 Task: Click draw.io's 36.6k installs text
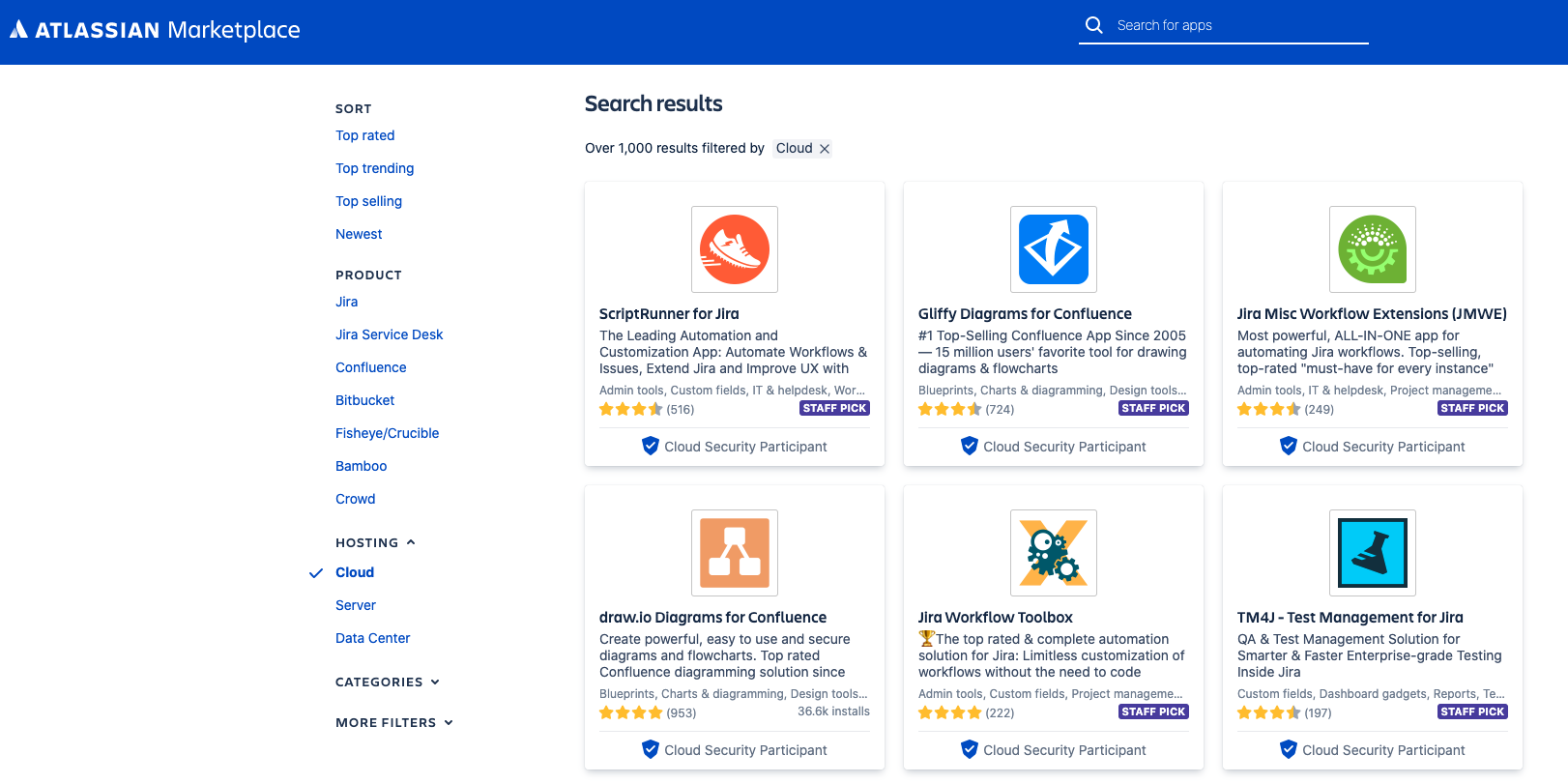[x=833, y=711]
